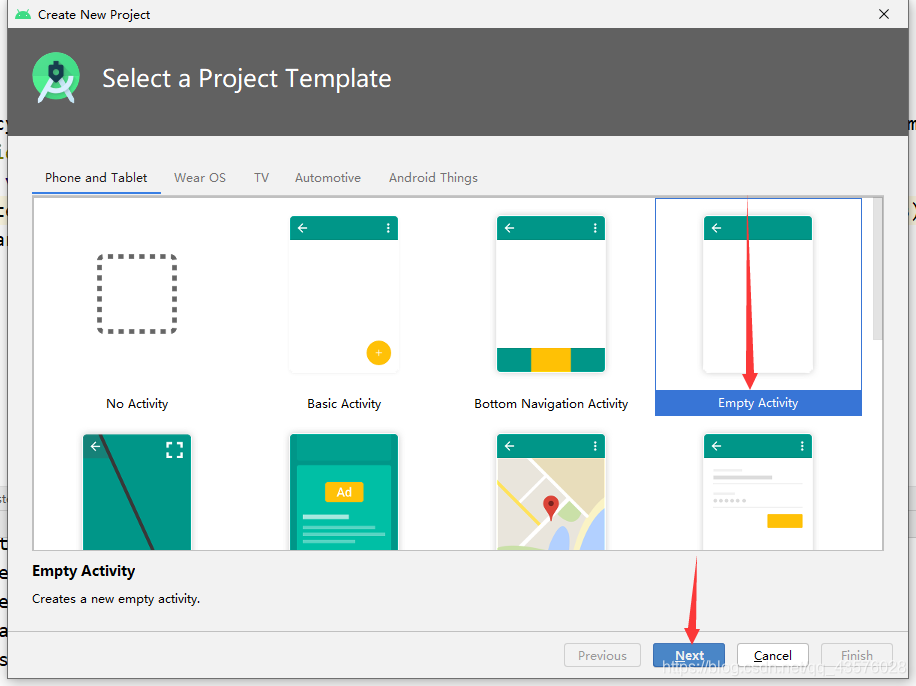Image resolution: width=916 pixels, height=686 pixels.
Task: Open the Automotive tab
Action: (x=328, y=178)
